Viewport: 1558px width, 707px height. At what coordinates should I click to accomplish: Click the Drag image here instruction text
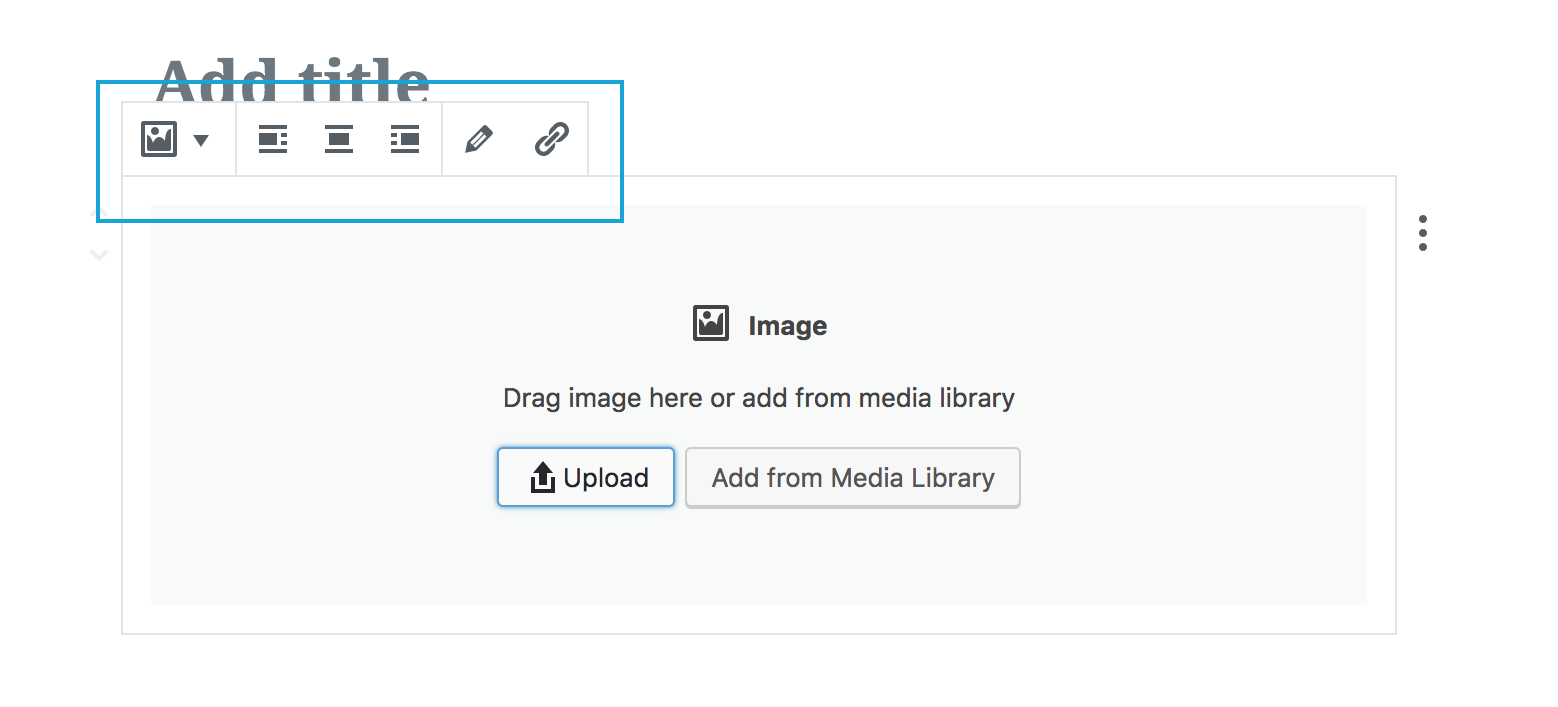pos(759,398)
